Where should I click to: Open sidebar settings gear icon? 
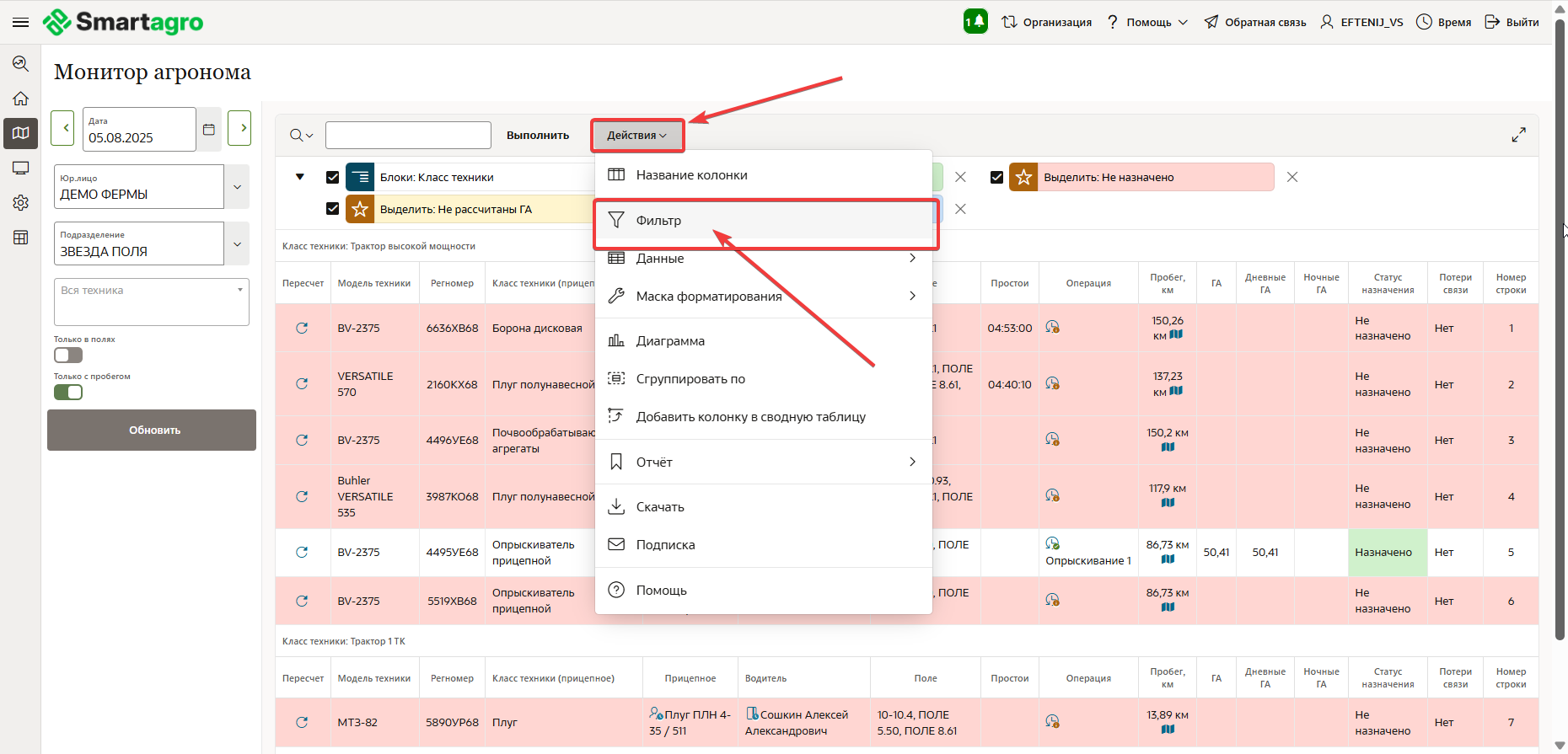(x=21, y=203)
